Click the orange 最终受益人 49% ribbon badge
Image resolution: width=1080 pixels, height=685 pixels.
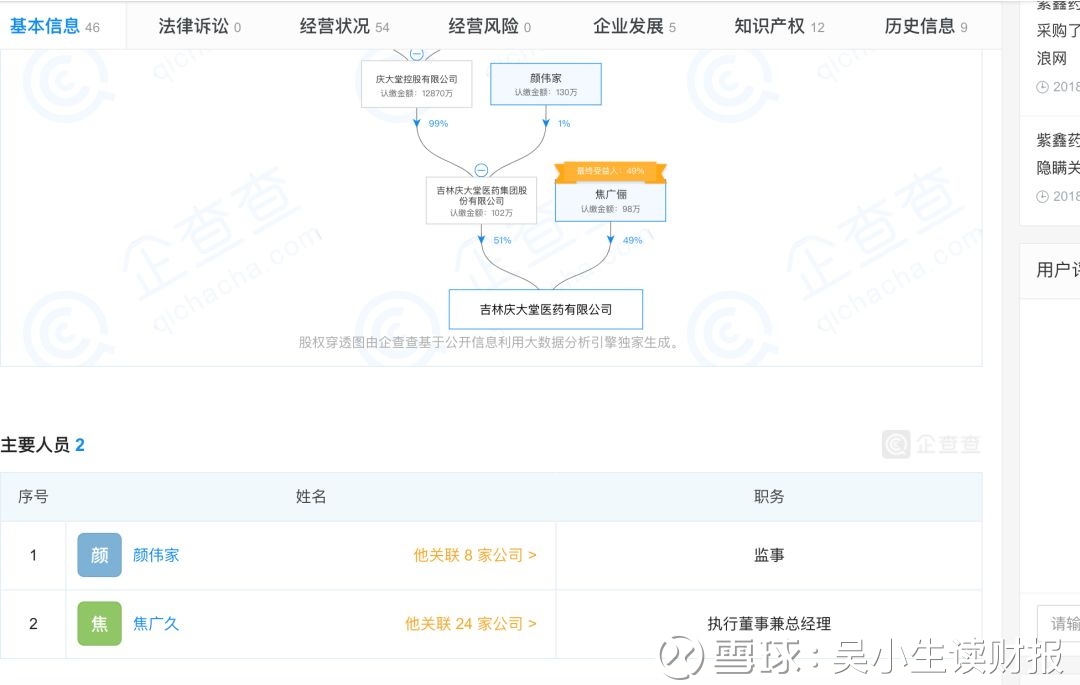pyautogui.click(x=610, y=171)
